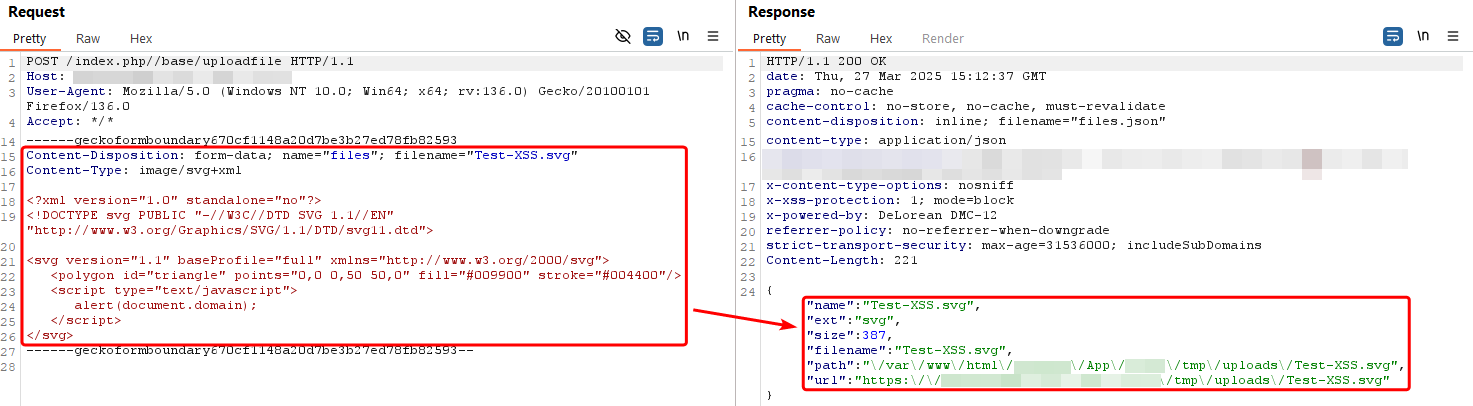Click the "name":"Test-XSS.svg" JSON line
Image resolution: width=1473 pixels, height=406 pixels.
coord(892,305)
